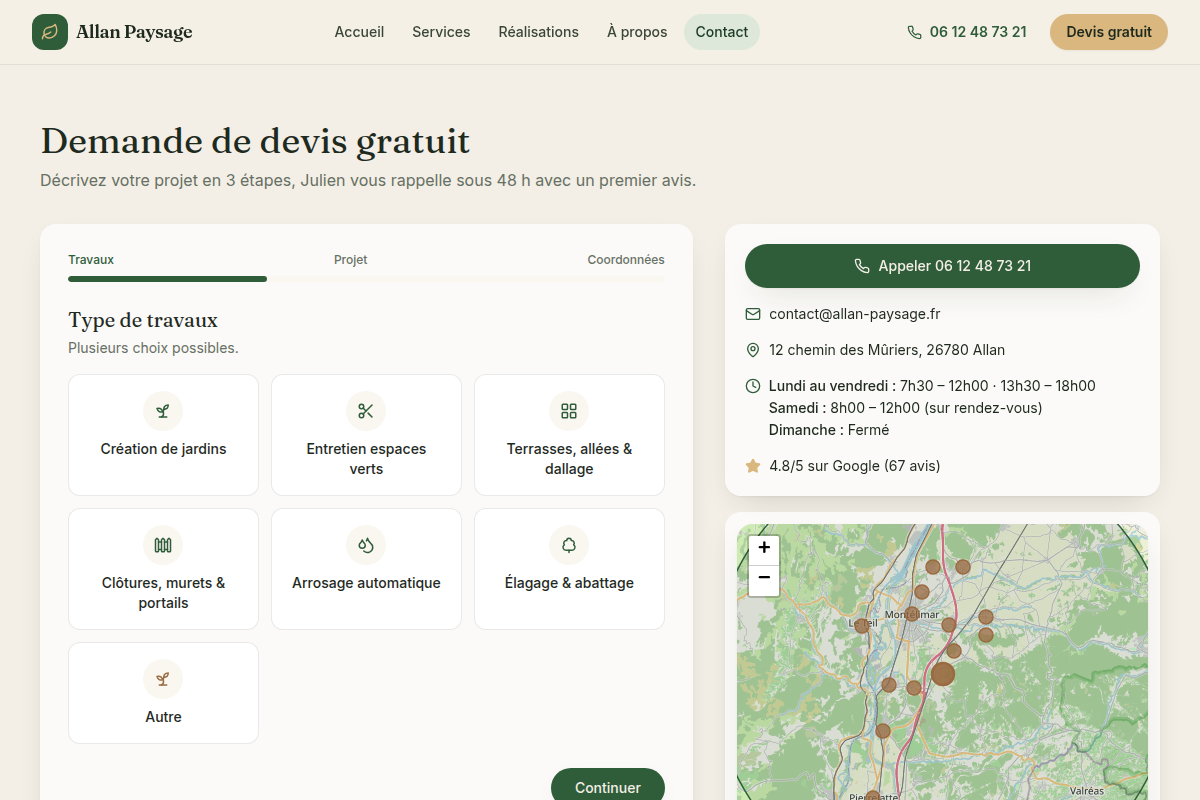
Task: Click the Dimanche : Fermé text
Action: point(829,430)
